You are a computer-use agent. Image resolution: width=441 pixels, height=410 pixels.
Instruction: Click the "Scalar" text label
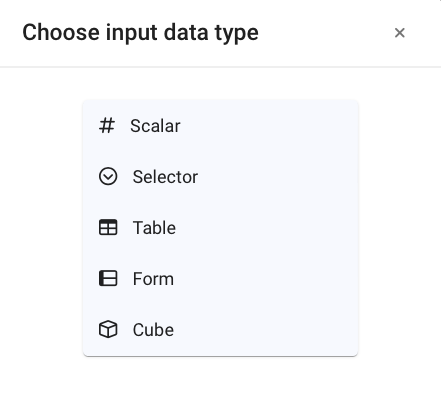(155, 126)
